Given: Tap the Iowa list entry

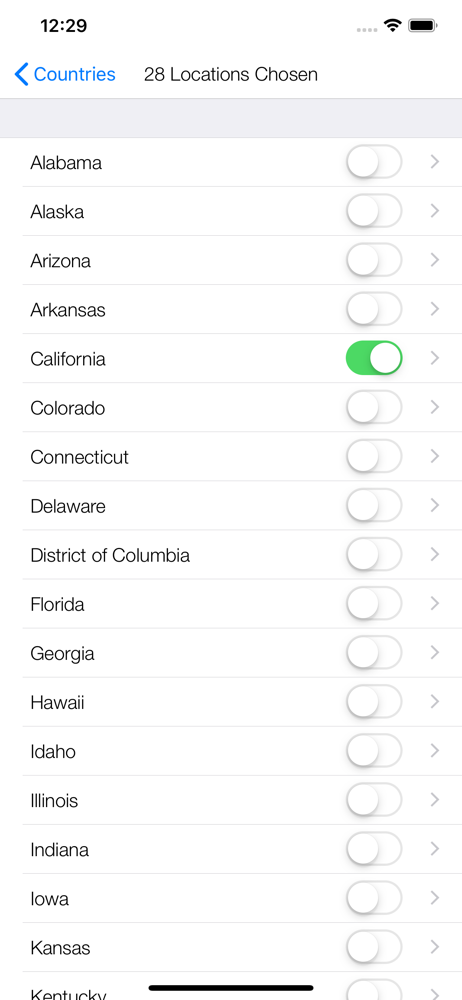Looking at the screenshot, I should [231, 898].
